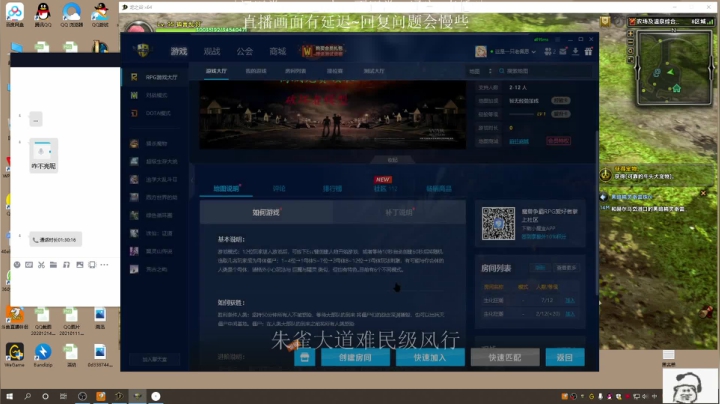Open the 腾讯QQ desktop shortcut

[43, 14]
